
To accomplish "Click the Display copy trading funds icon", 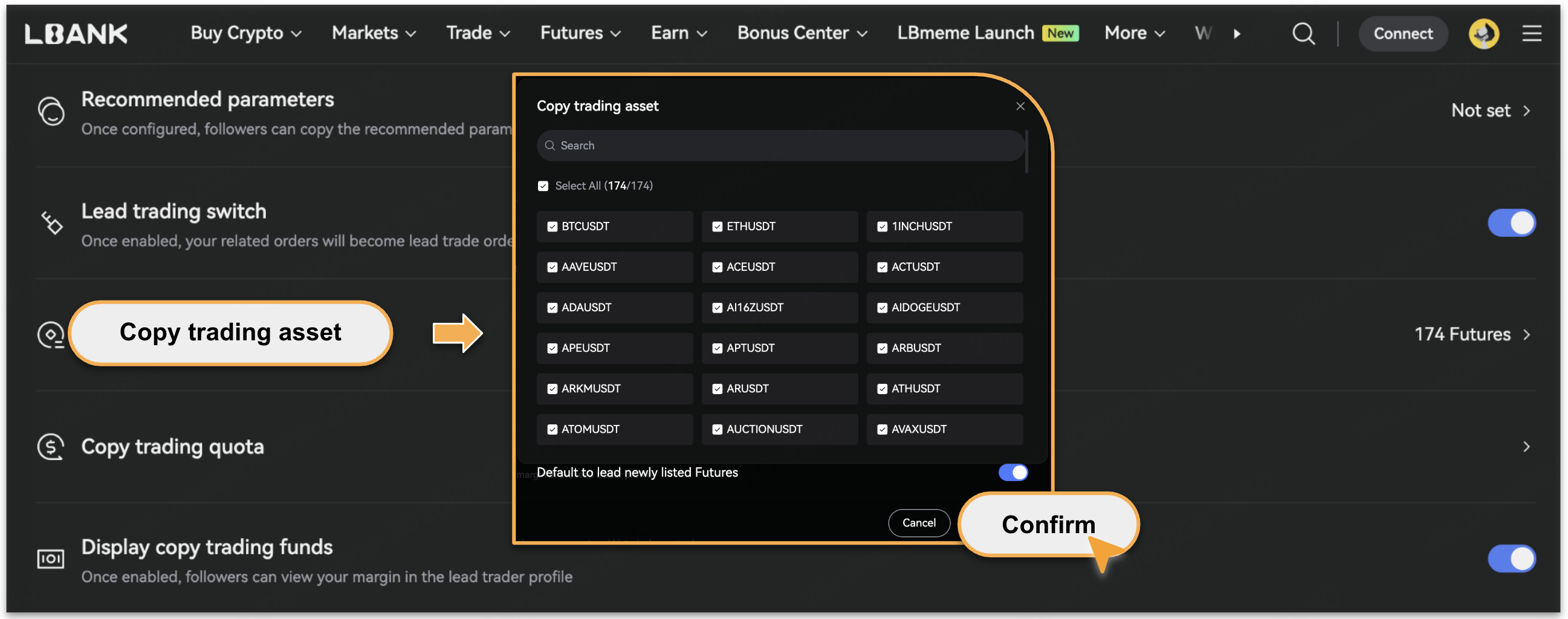I will pyautogui.click(x=51, y=559).
